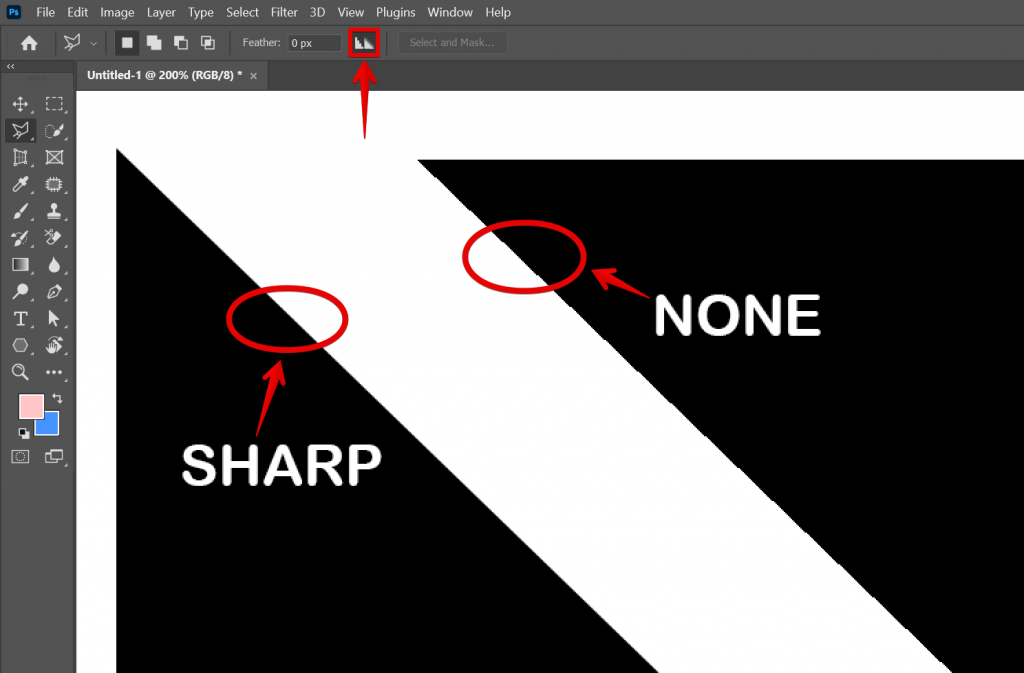The height and width of the screenshot is (673, 1024).
Task: Select the Quick Selection tool
Action: 54,131
